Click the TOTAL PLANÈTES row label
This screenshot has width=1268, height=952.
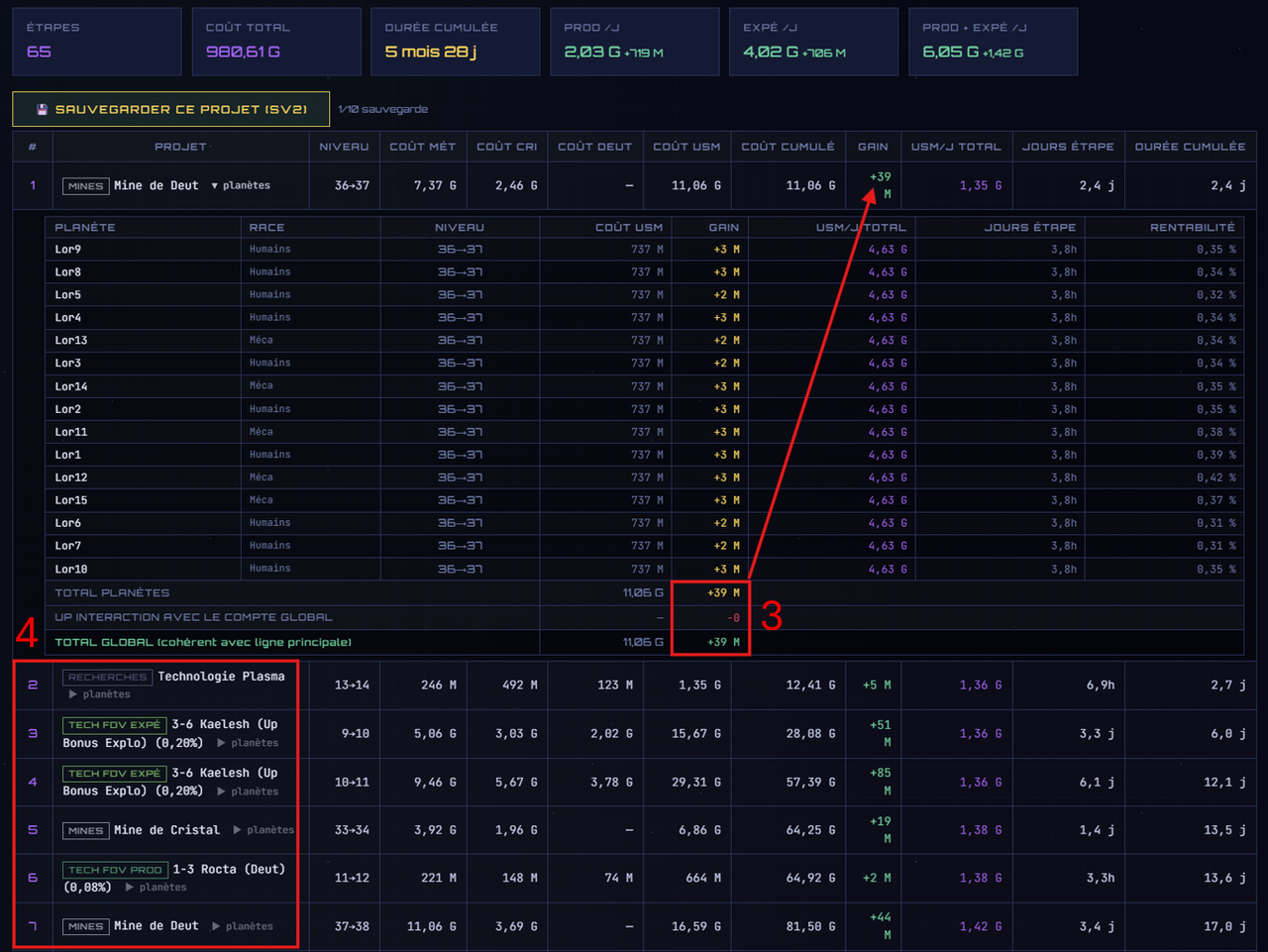click(112, 593)
